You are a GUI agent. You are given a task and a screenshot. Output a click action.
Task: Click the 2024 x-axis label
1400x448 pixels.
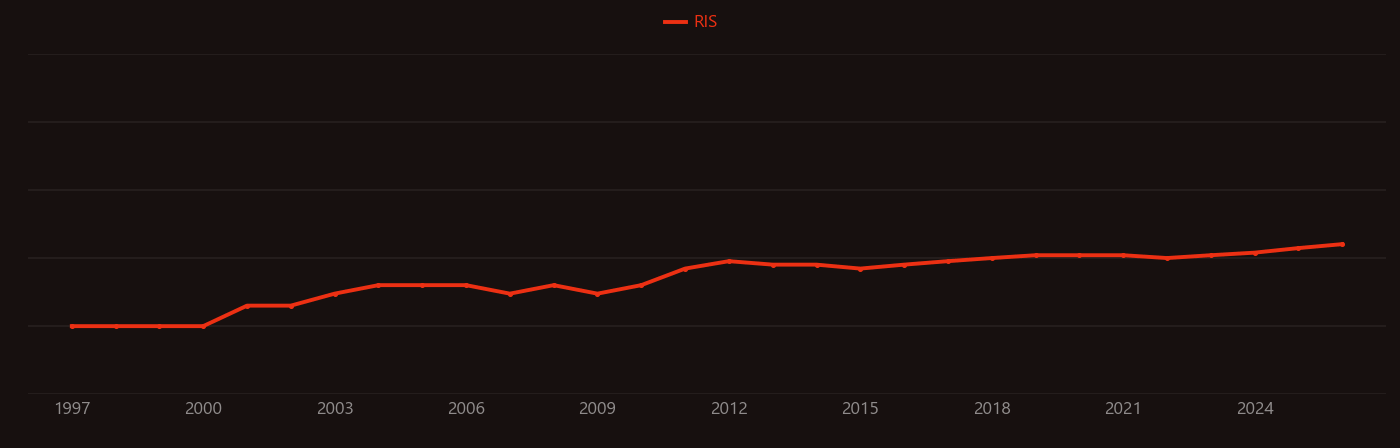1255,409
